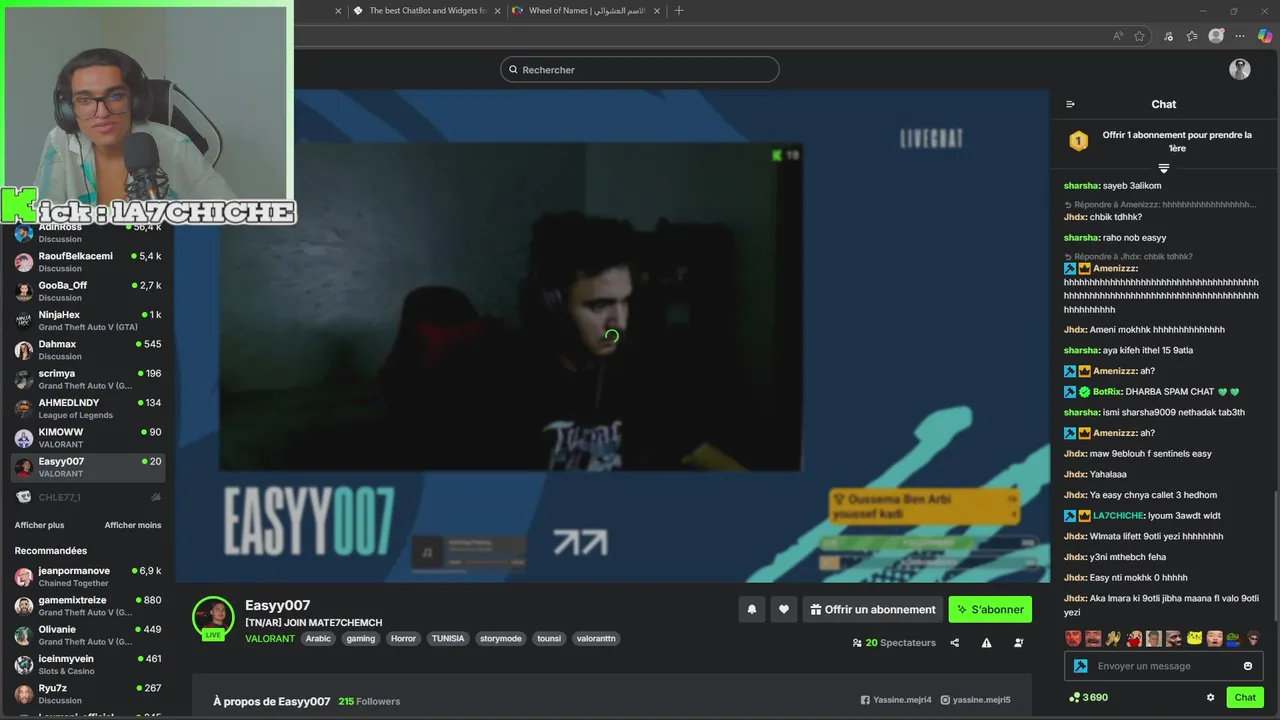Open GooBa_Off channel in sidebar

(88, 291)
